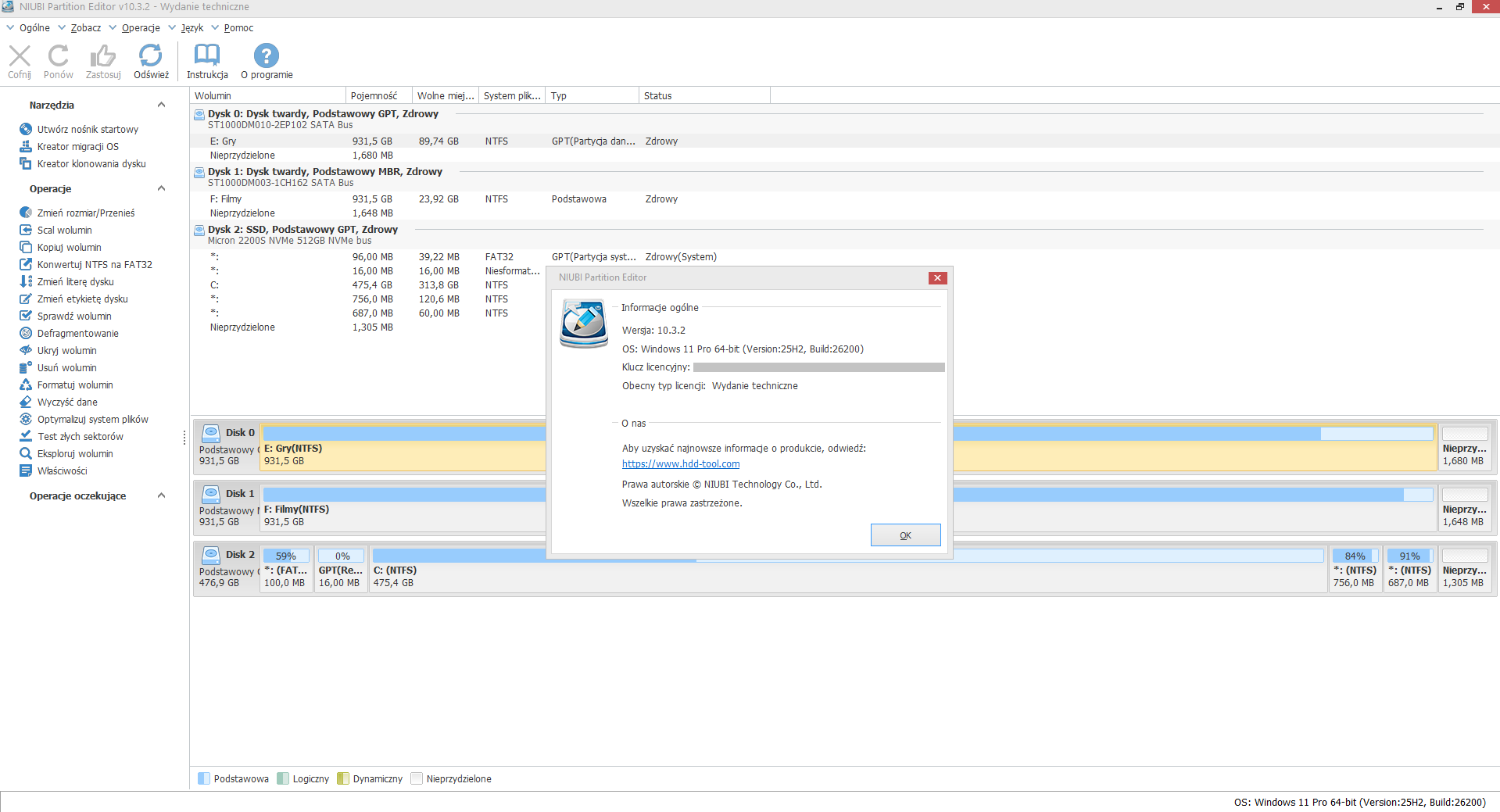Open the Operacje menu in menu bar
This screenshot has width=1500, height=812.
click(141, 28)
